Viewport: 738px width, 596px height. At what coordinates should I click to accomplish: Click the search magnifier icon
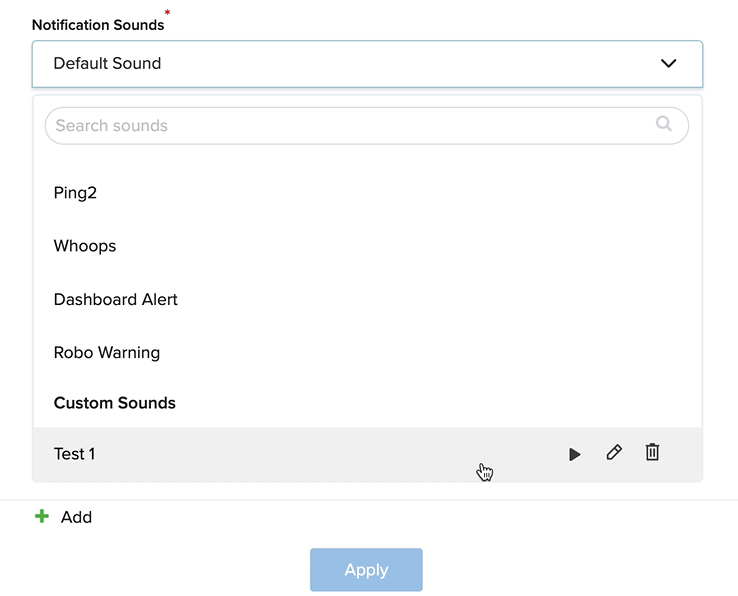pyautogui.click(x=664, y=124)
